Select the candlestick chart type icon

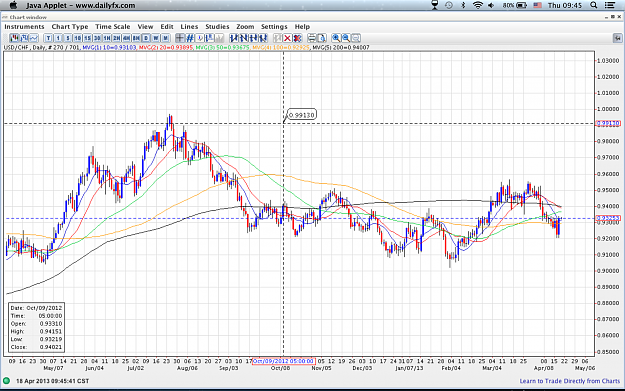click(14, 38)
